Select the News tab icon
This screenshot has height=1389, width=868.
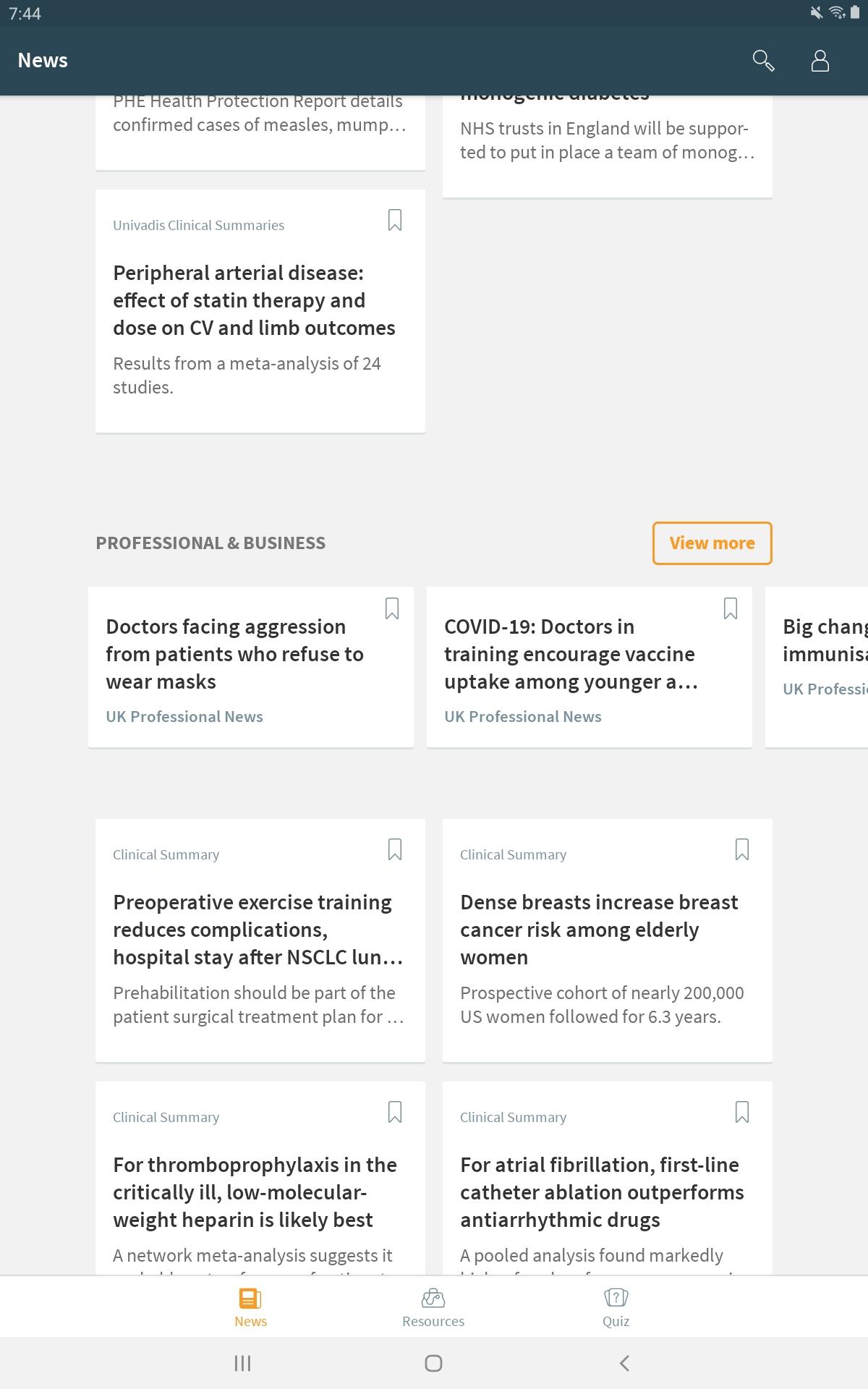[x=250, y=1299]
